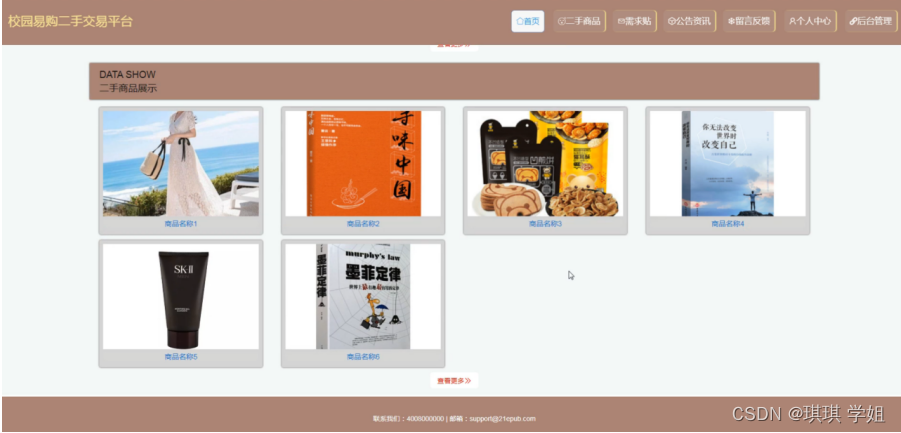Viewport: 901px width, 433px height.
Task: Open bear biscuit snacks product image
Action: 545,164
